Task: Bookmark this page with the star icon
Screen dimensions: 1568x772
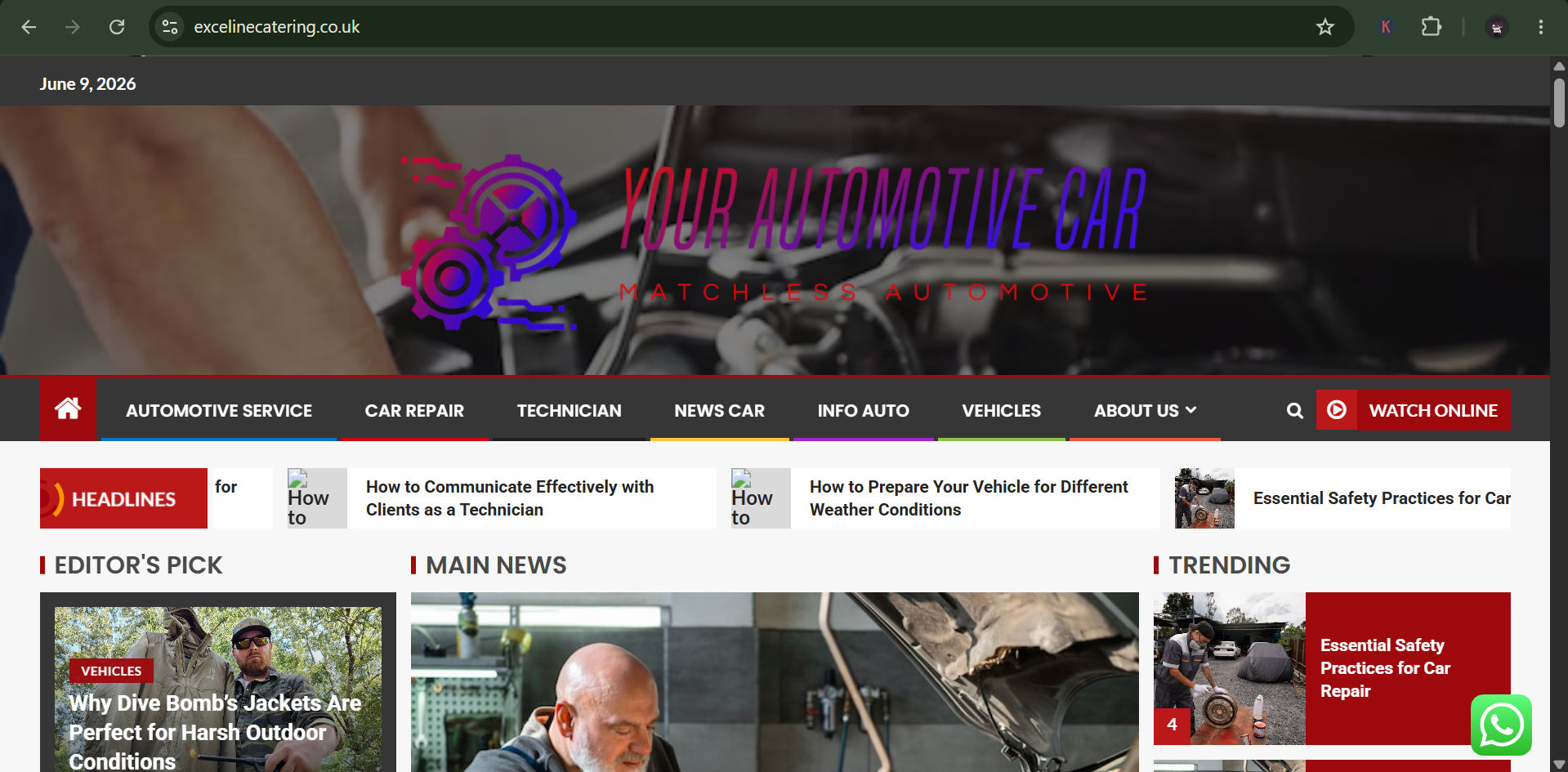Action: pos(1325,27)
